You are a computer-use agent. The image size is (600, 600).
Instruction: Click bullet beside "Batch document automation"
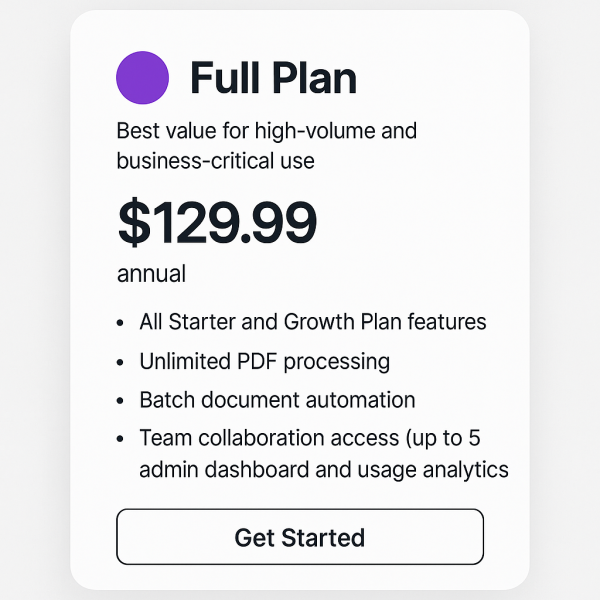pyautogui.click(x=121, y=401)
